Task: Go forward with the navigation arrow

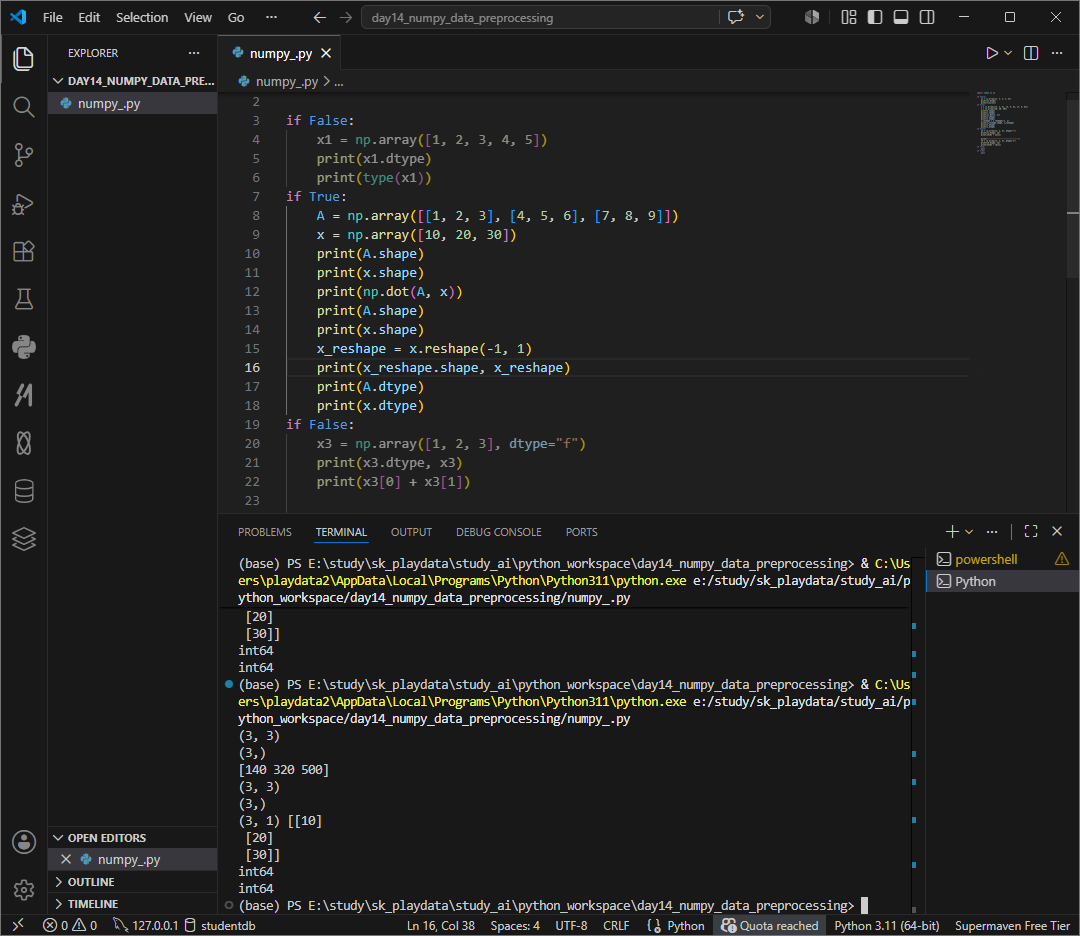Action: (346, 17)
